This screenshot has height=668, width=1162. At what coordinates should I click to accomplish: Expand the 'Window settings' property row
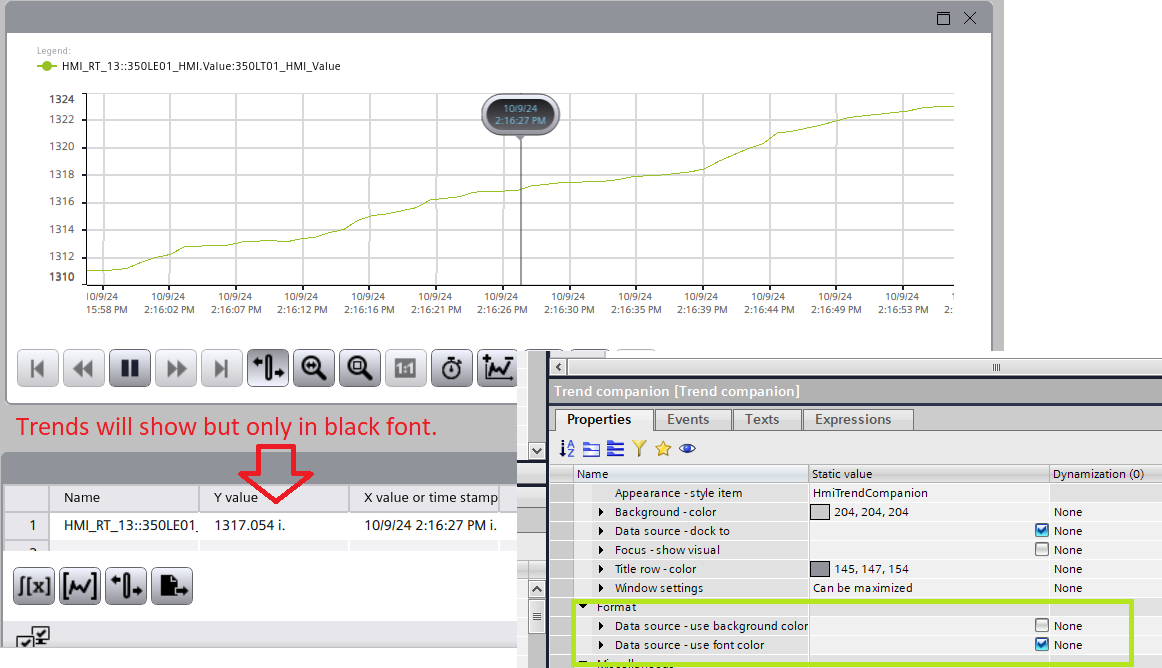(601, 588)
